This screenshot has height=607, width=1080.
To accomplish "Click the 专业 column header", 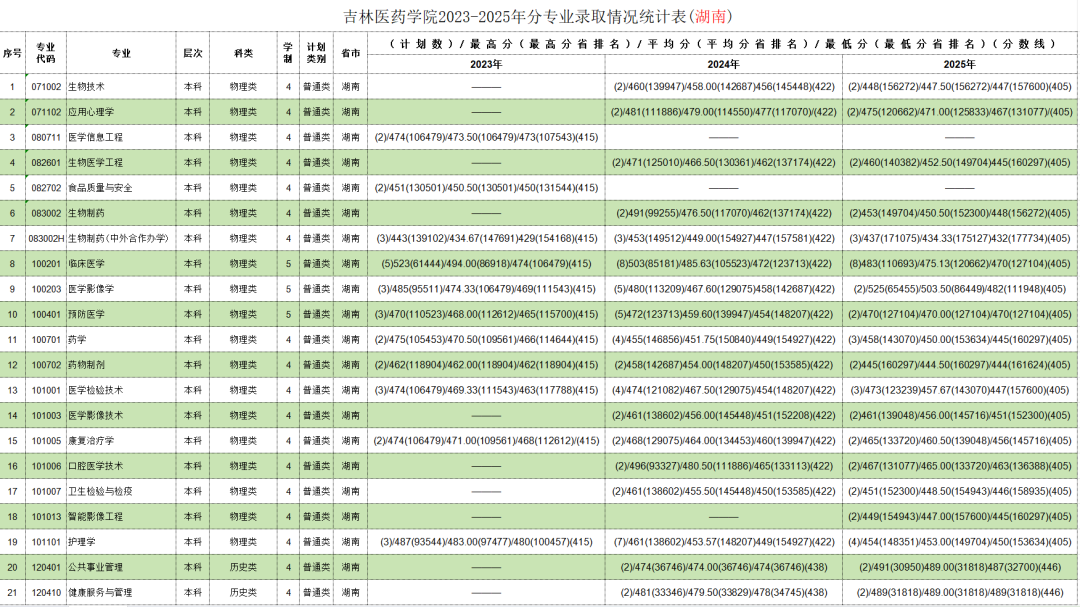I will coord(121,53).
